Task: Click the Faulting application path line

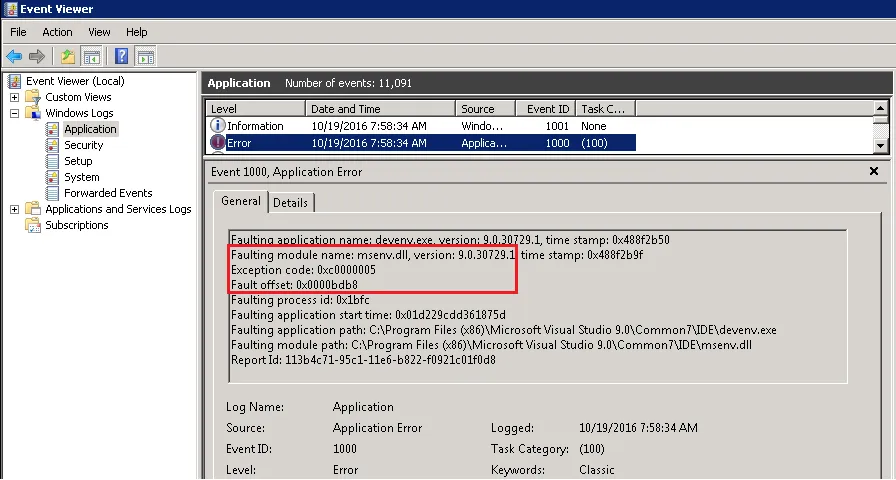Action: (503, 330)
